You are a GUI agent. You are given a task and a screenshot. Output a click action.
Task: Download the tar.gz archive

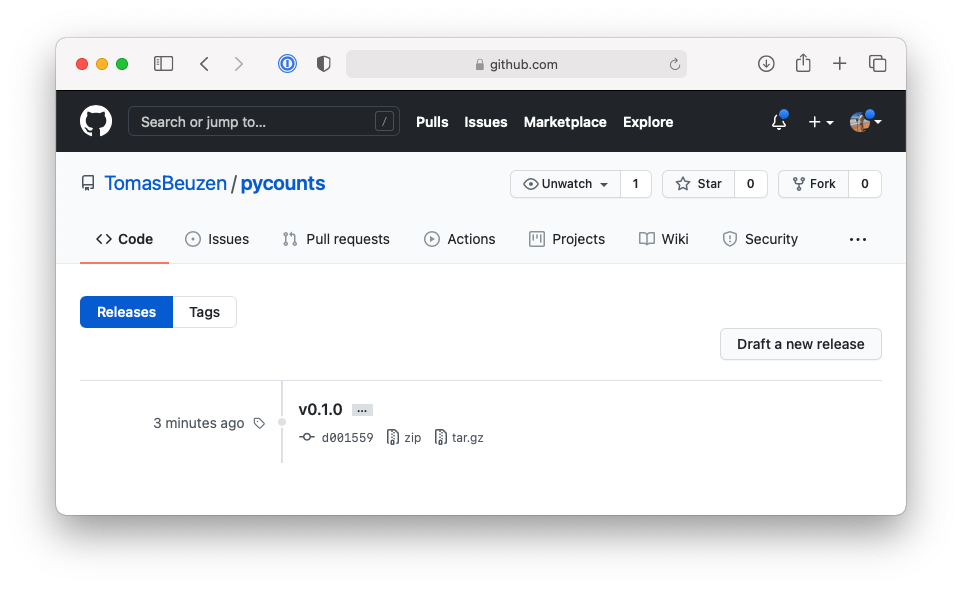click(x=459, y=437)
